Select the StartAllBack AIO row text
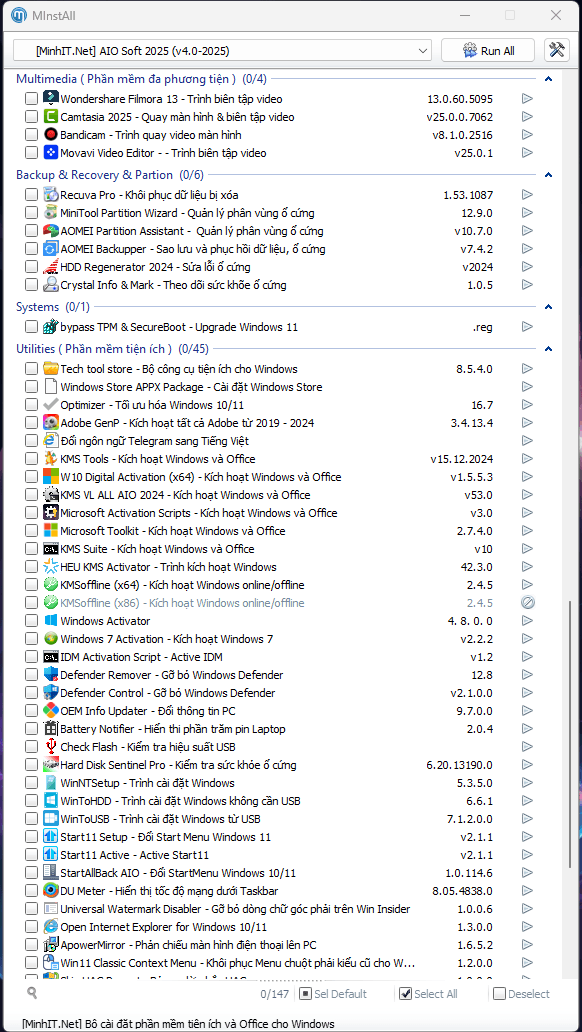This screenshot has height=1032, width=582. coord(178,873)
